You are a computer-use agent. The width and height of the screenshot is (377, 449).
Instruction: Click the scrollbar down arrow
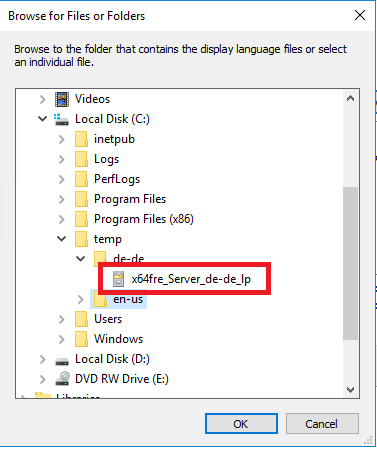(350, 390)
